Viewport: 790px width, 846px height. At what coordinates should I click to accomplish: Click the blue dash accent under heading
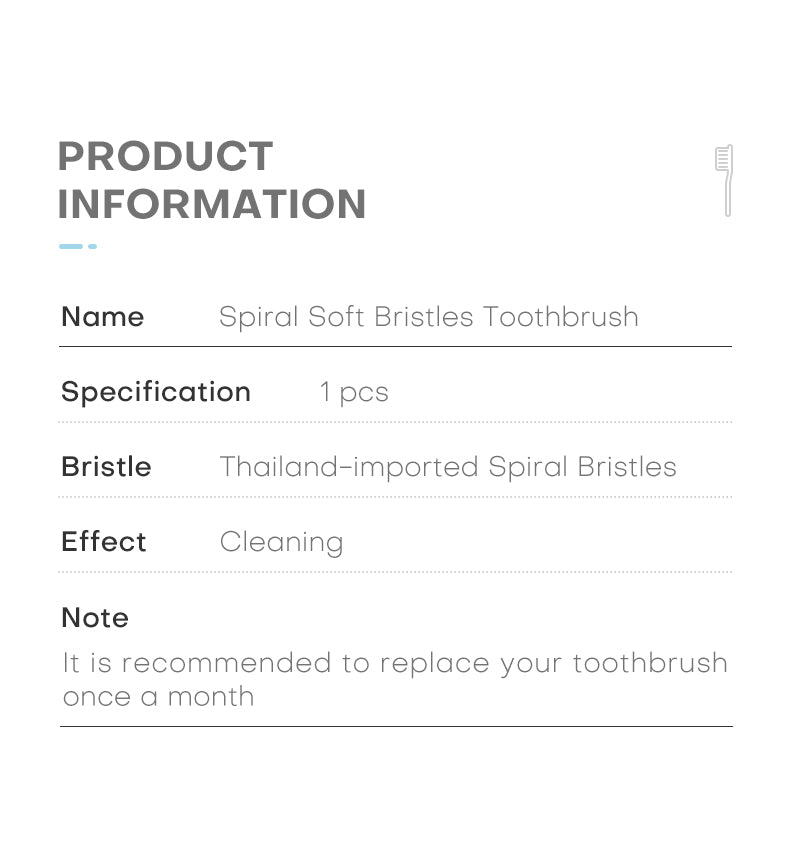[x=71, y=247]
